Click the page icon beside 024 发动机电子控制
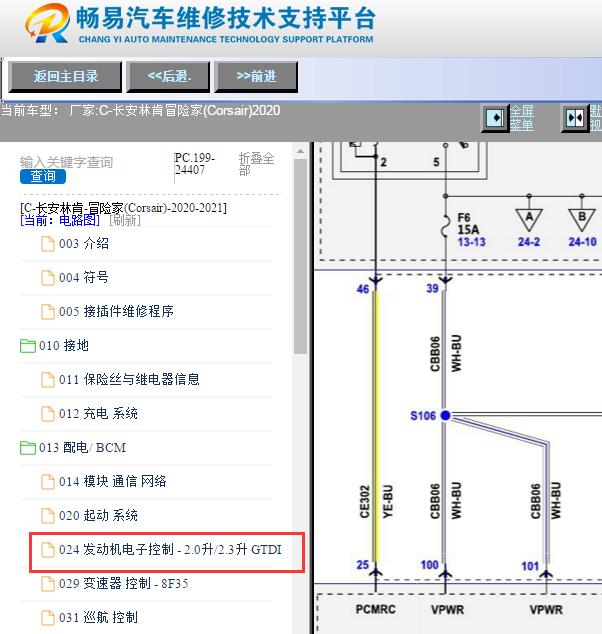 coord(48,549)
